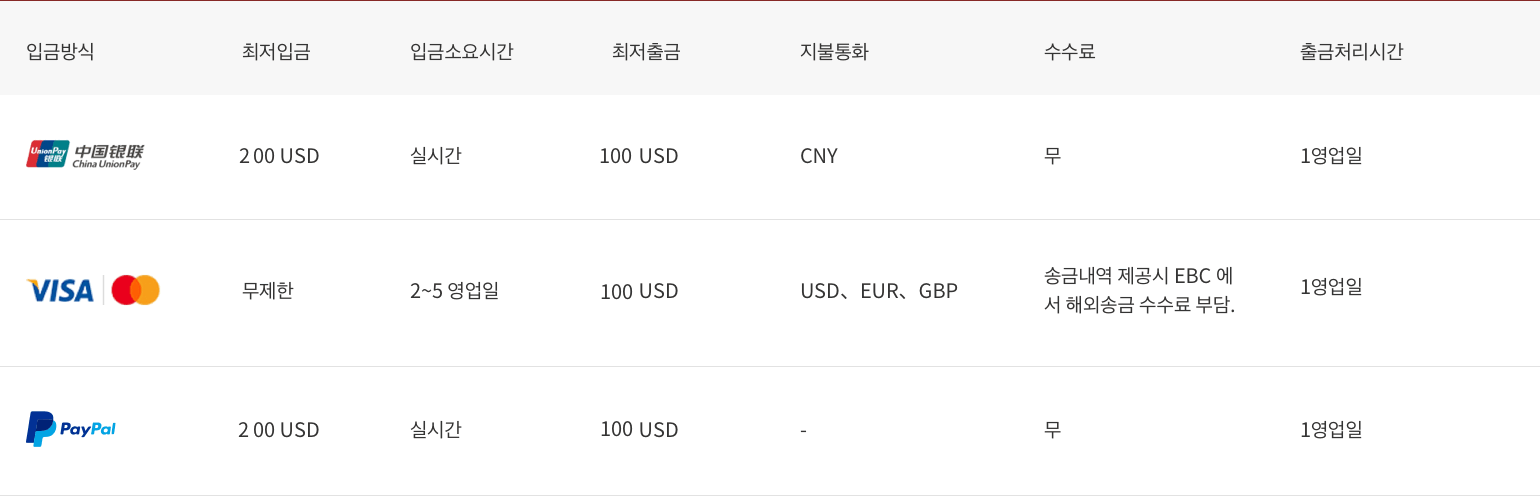
Task: Click the VISA logo
Action: (60, 291)
